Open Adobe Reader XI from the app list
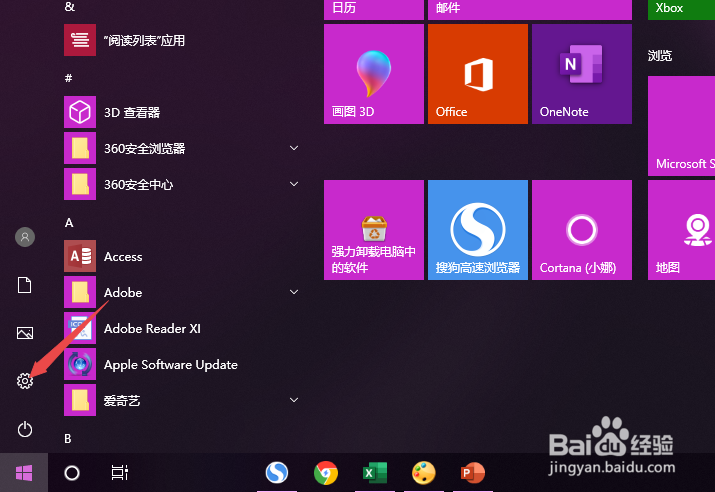The width and height of the screenshot is (715, 492). tap(182, 328)
